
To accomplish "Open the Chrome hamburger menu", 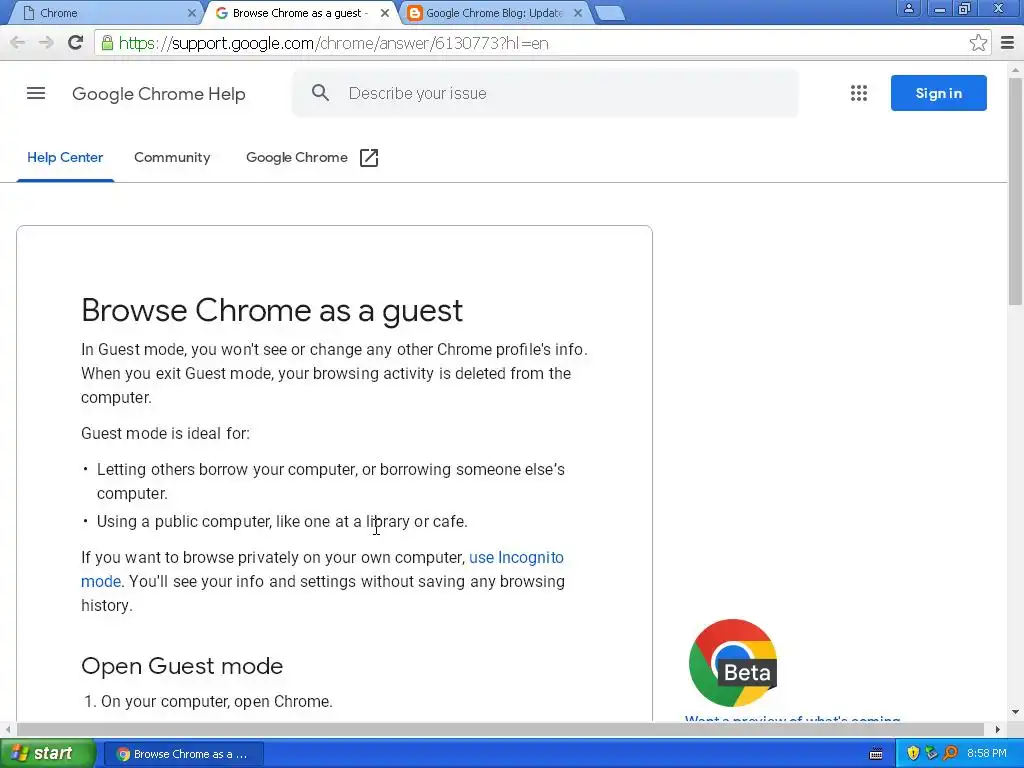I will click(x=1008, y=43).
